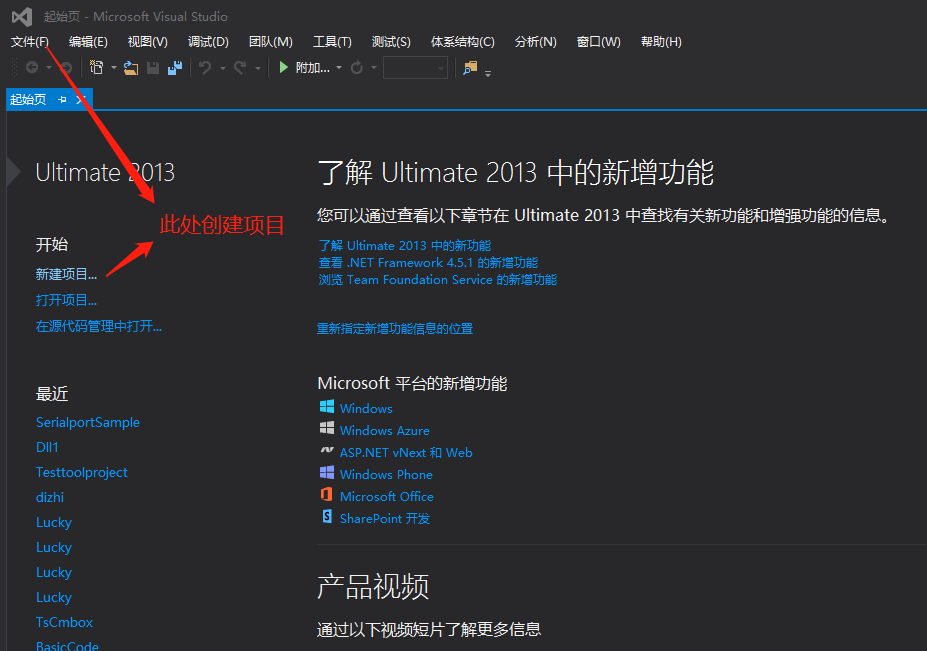Screen dimensions: 927x651
Task: Pin the 起始页 tab with pin icon
Action: (x=62, y=99)
